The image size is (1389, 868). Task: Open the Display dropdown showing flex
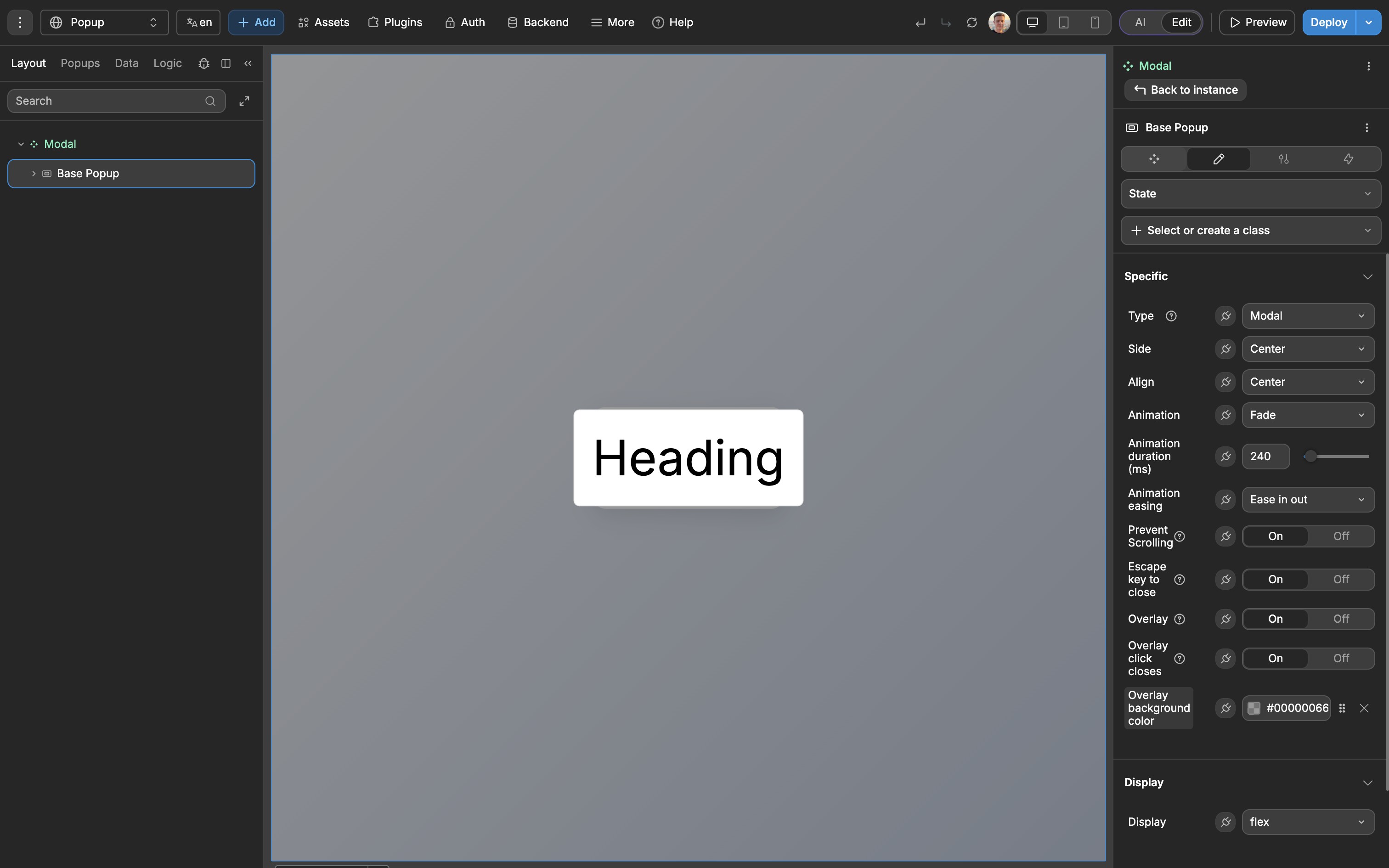1308,822
